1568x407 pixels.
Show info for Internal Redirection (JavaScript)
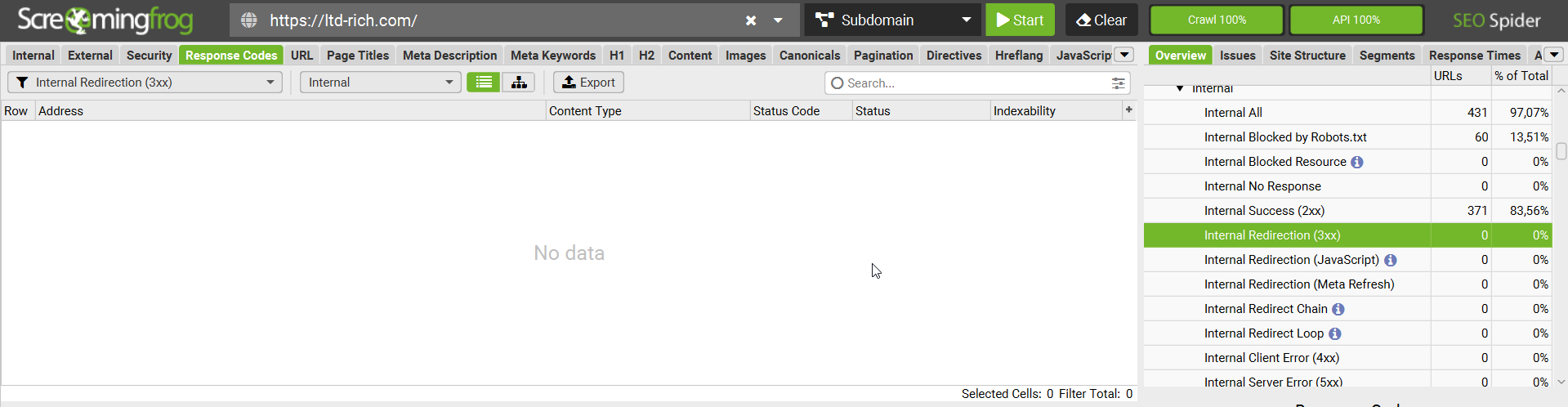(x=1390, y=260)
